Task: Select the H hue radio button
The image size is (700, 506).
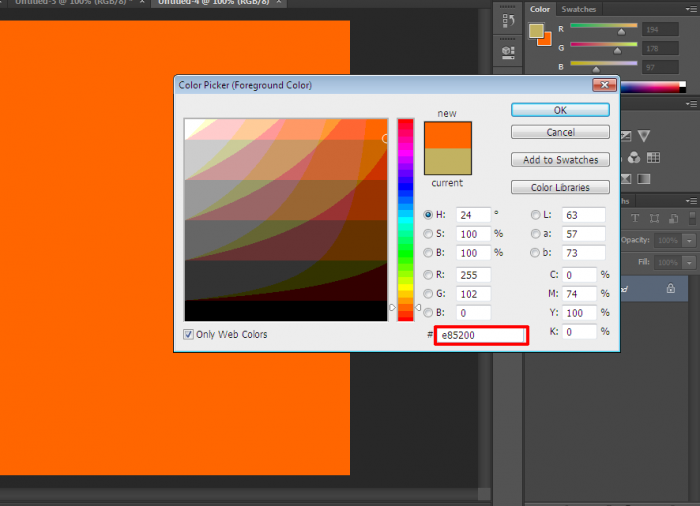Action: click(428, 215)
